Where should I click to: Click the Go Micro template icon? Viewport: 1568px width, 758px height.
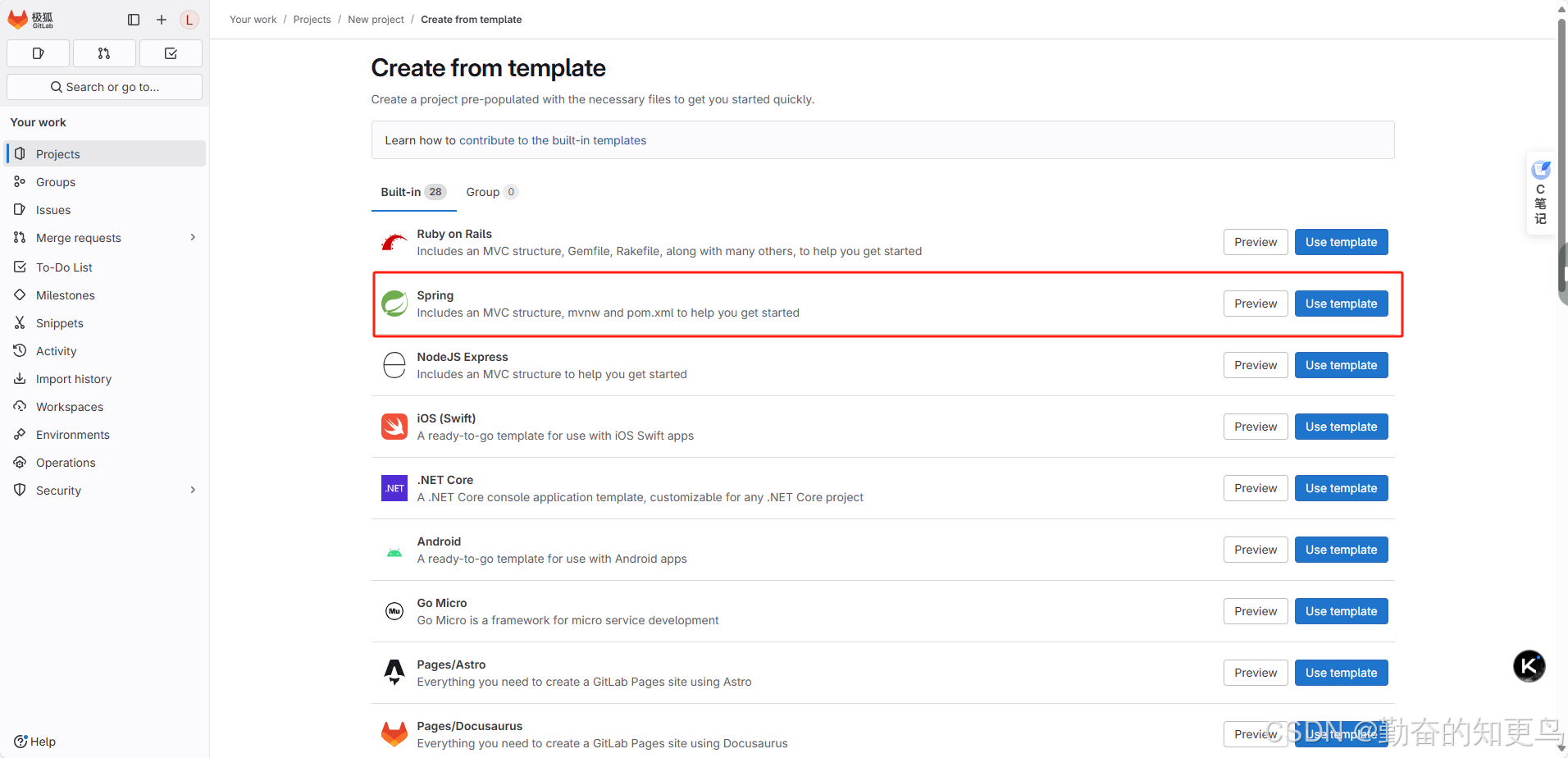(x=394, y=611)
